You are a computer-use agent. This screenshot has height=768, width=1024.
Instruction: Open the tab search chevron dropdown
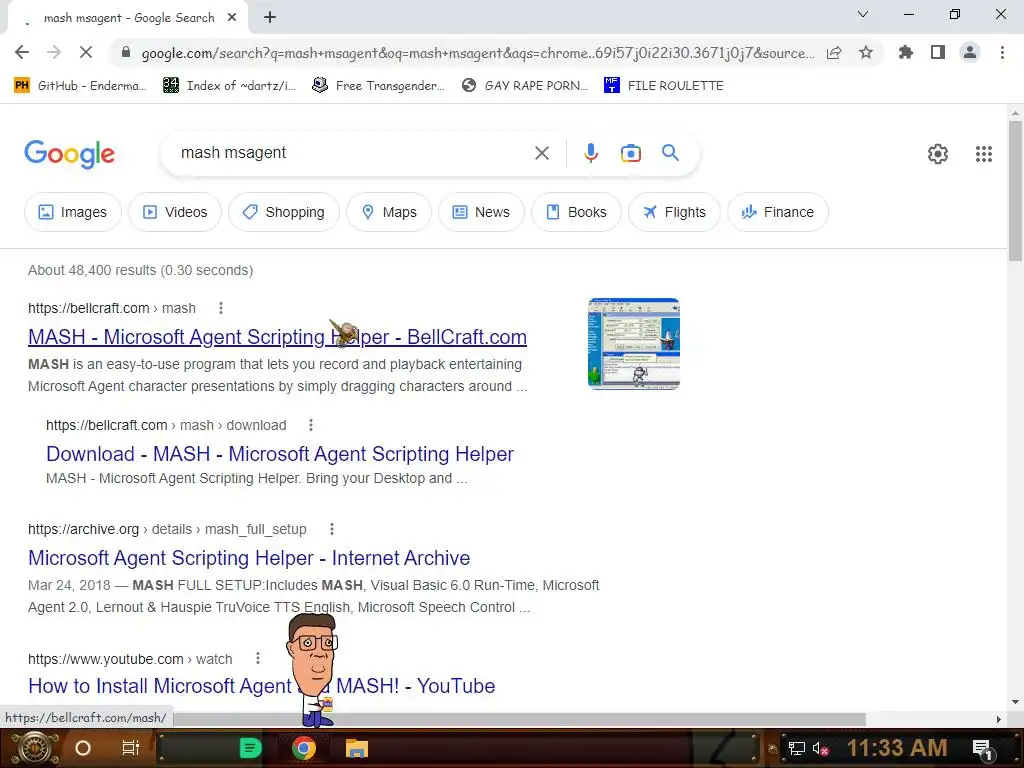(863, 14)
